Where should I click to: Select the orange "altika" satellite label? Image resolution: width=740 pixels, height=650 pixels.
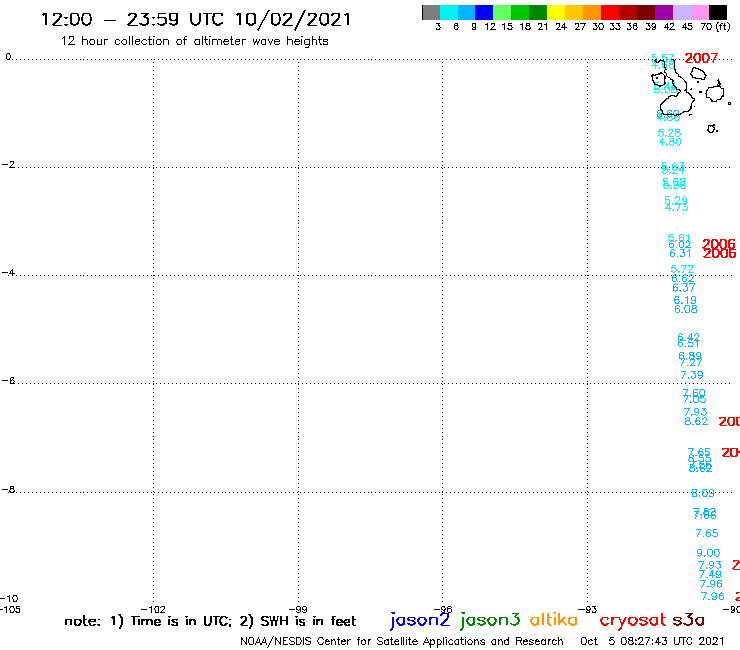pos(554,620)
